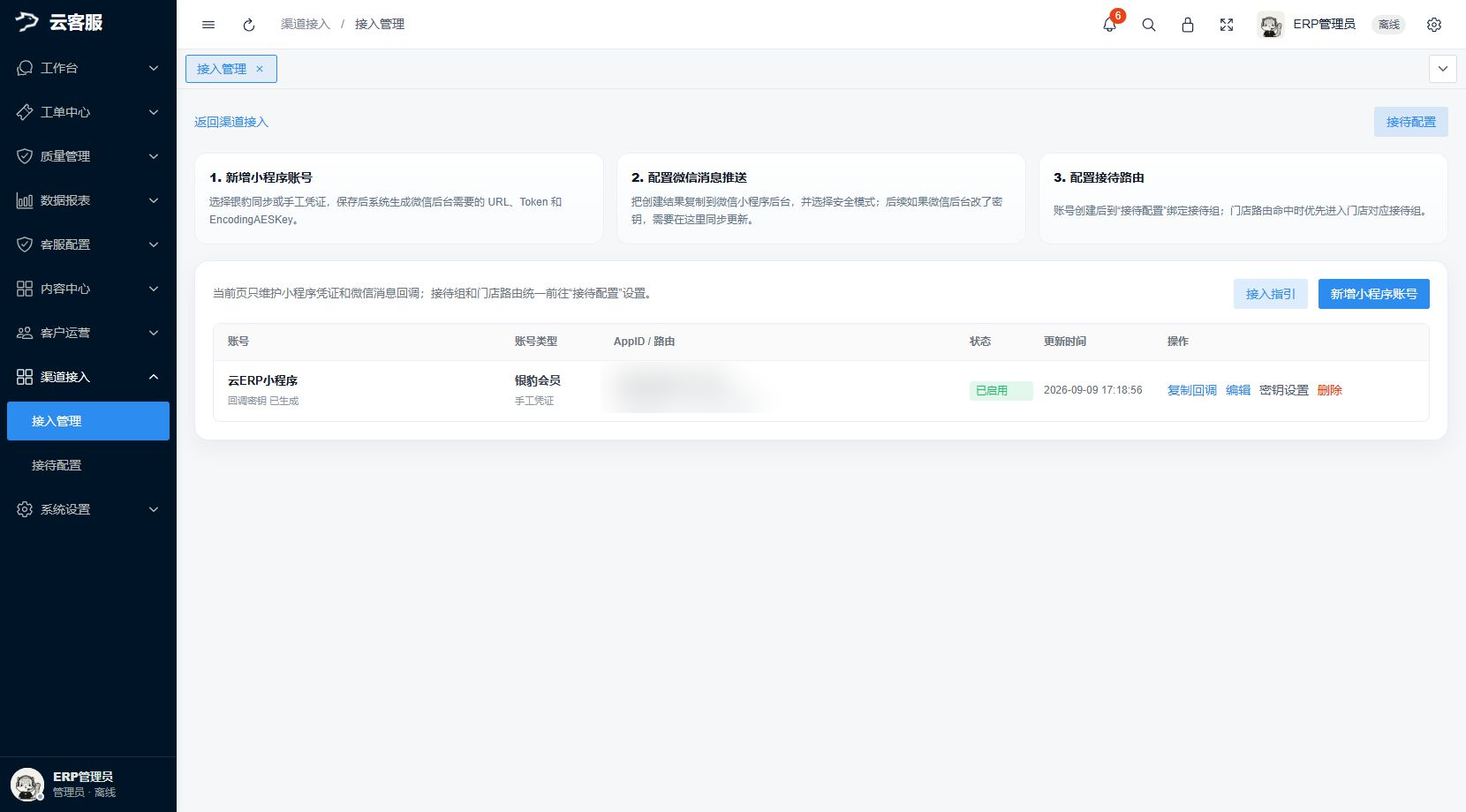The height and width of the screenshot is (812, 1466).
Task: Click the 质量管理 shield icon
Action: 25,156
